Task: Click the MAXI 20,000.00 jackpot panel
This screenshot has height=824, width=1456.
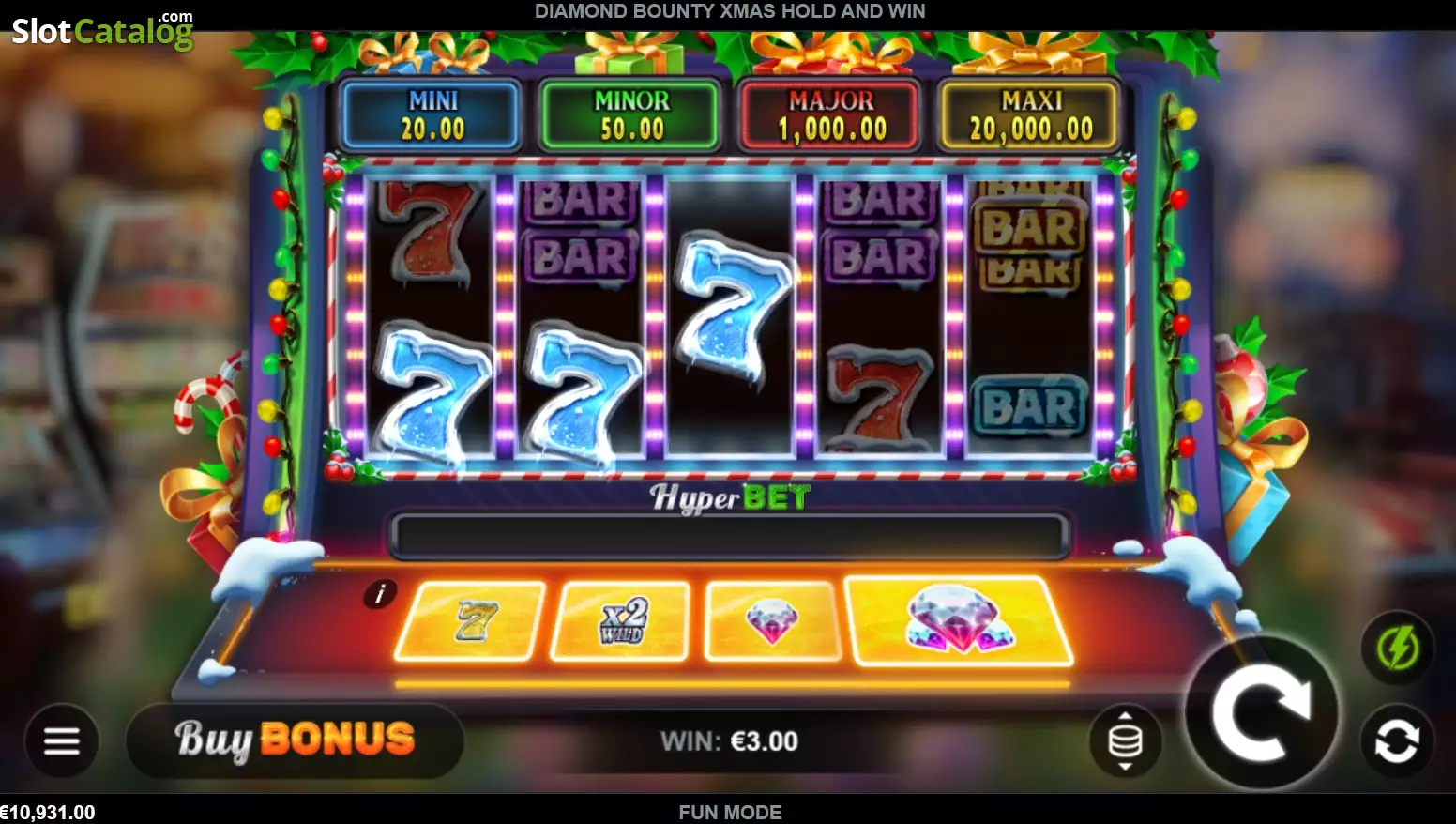Action: click(x=1031, y=115)
